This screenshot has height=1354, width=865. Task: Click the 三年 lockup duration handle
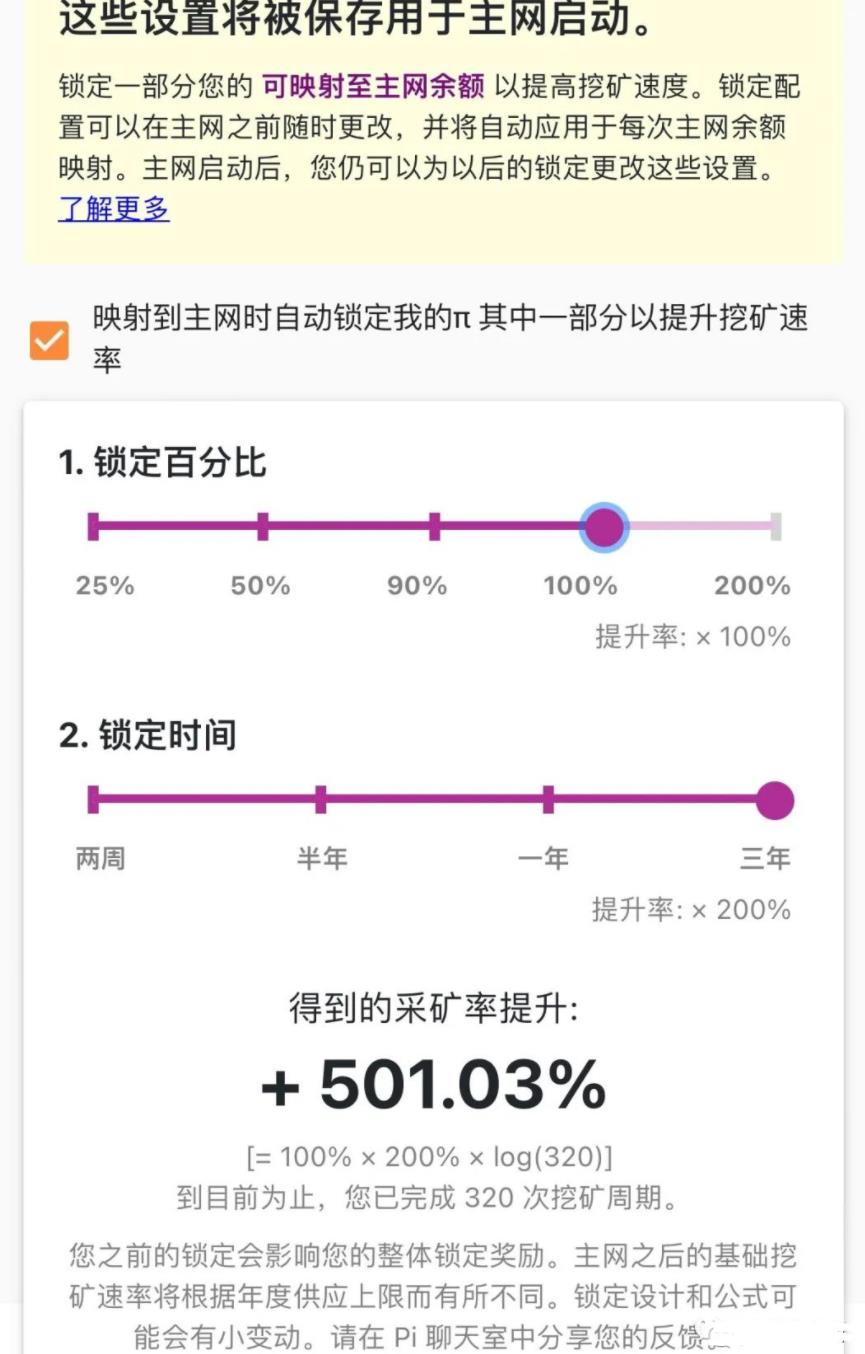(775, 801)
